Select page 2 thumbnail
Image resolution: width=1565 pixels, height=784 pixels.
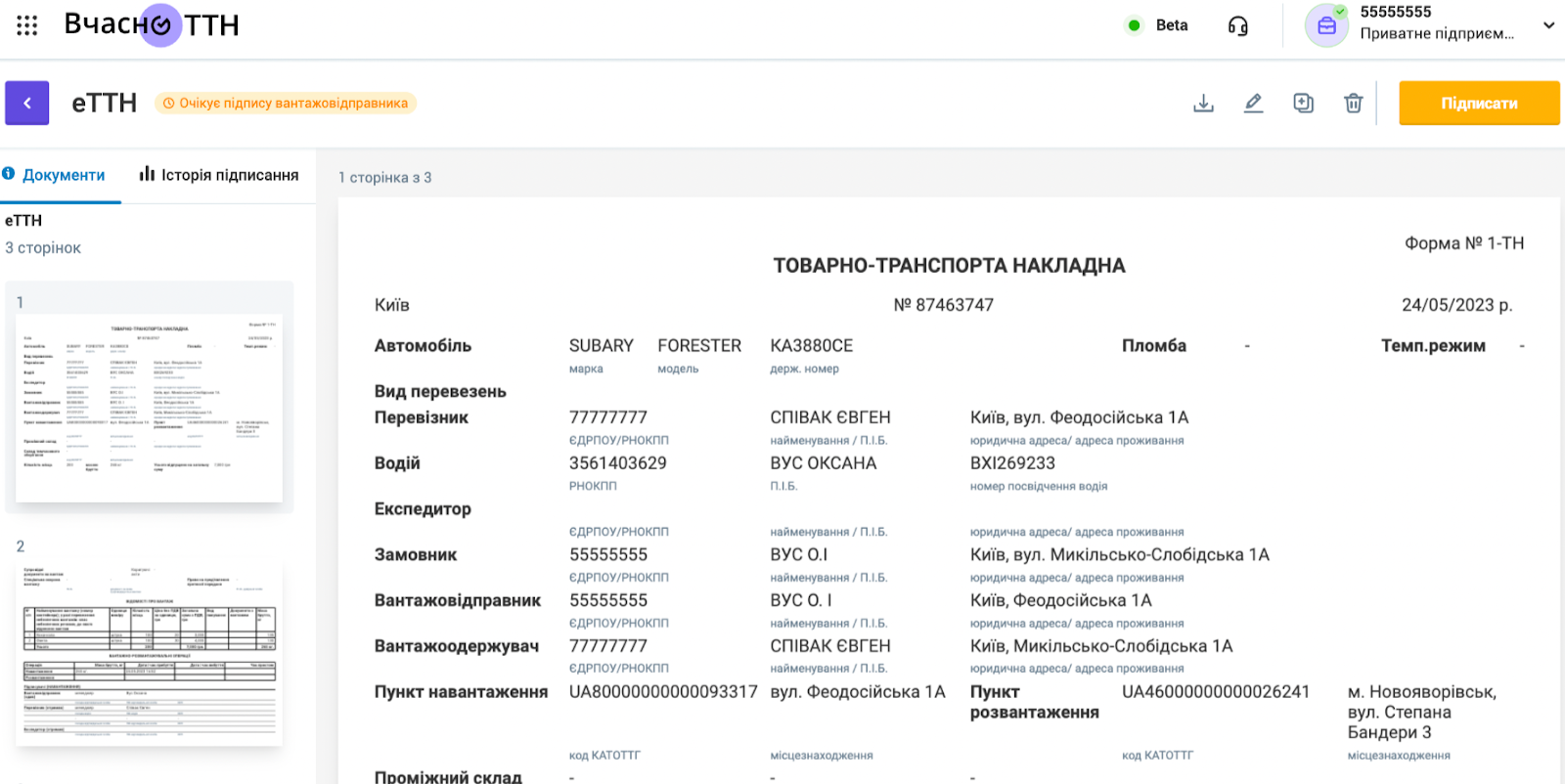click(150, 652)
